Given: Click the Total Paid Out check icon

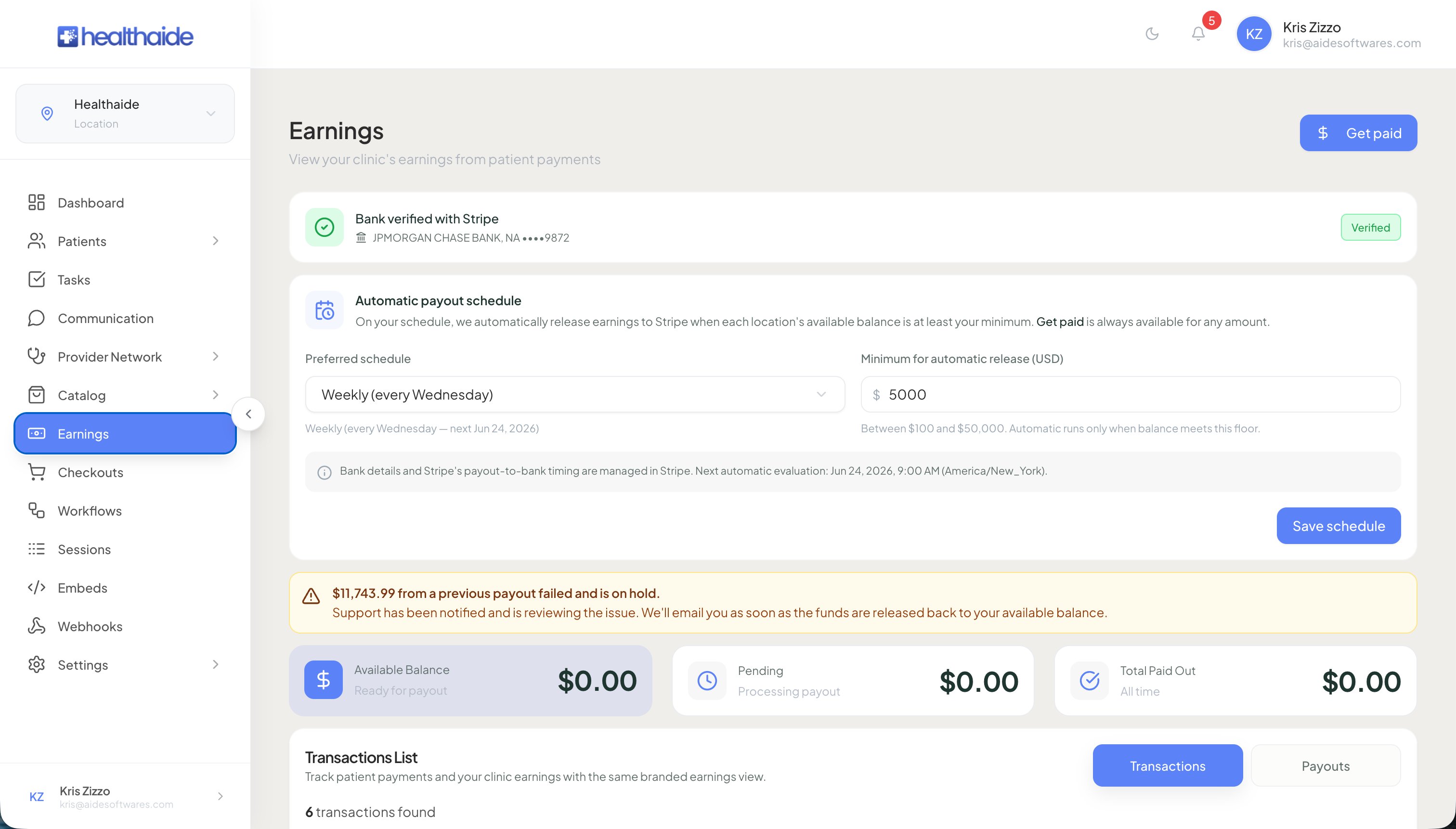Looking at the screenshot, I should coord(1089,680).
